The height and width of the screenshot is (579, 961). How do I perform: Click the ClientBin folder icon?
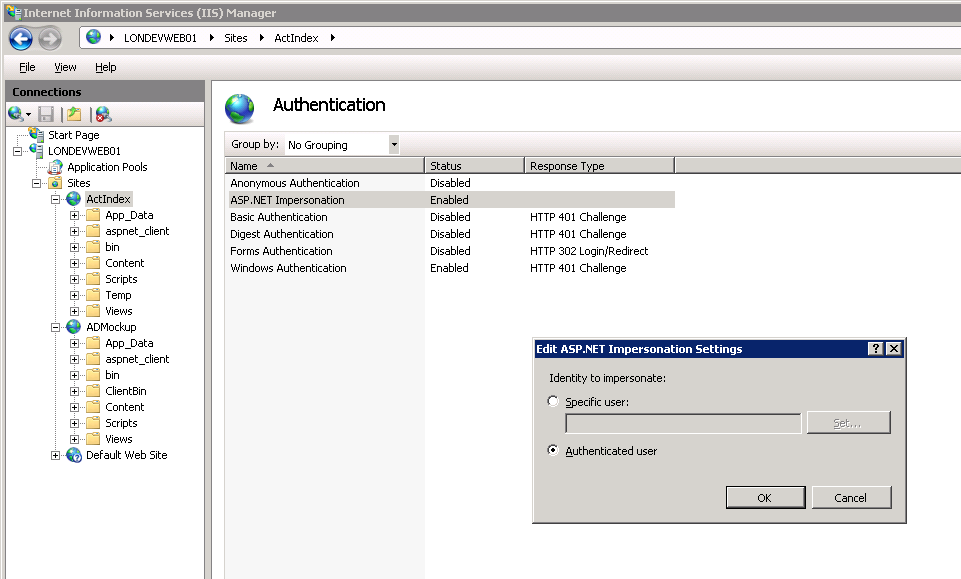pyautogui.click(x=93, y=391)
